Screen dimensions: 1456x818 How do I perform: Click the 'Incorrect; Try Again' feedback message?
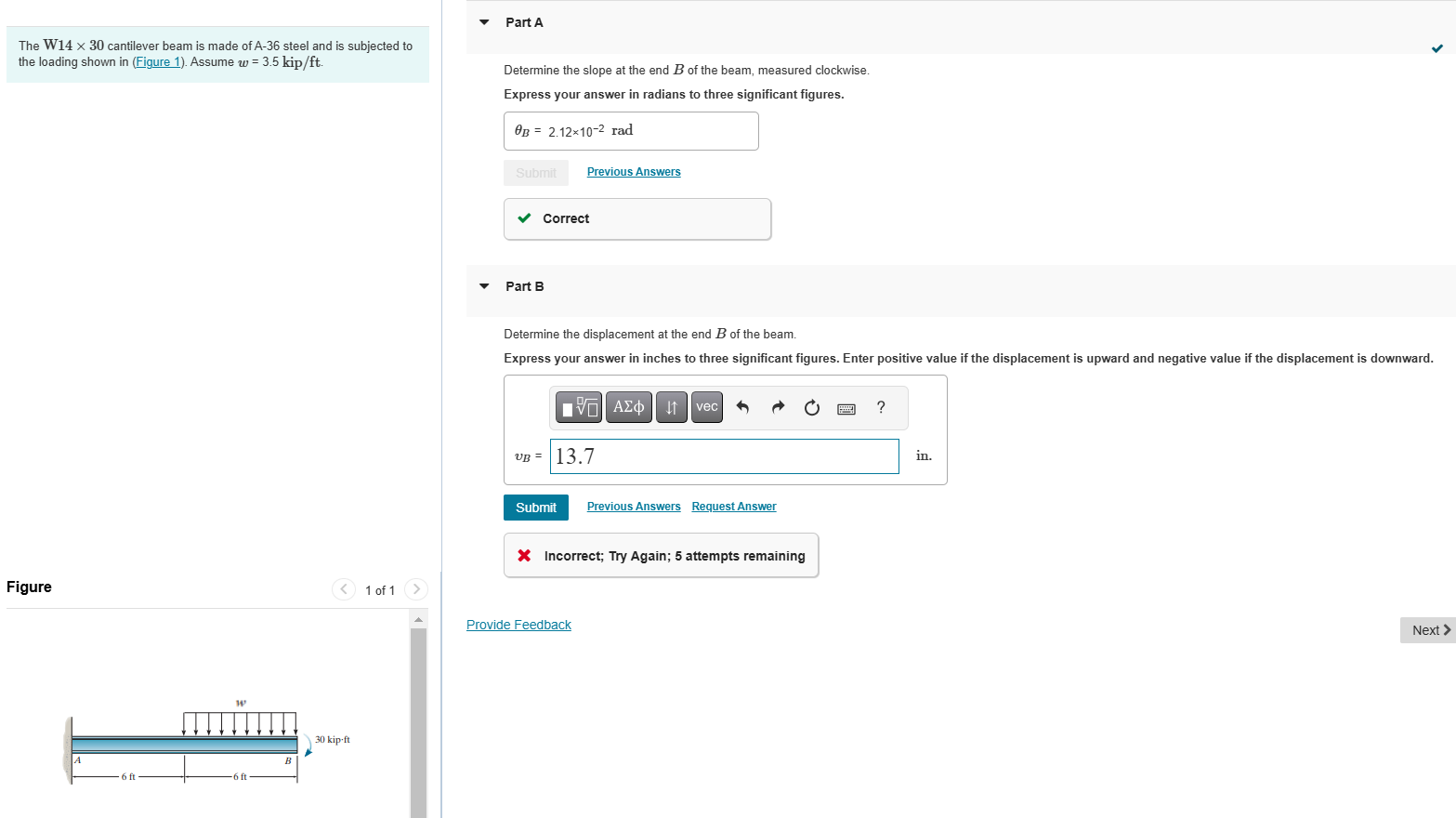coord(661,556)
